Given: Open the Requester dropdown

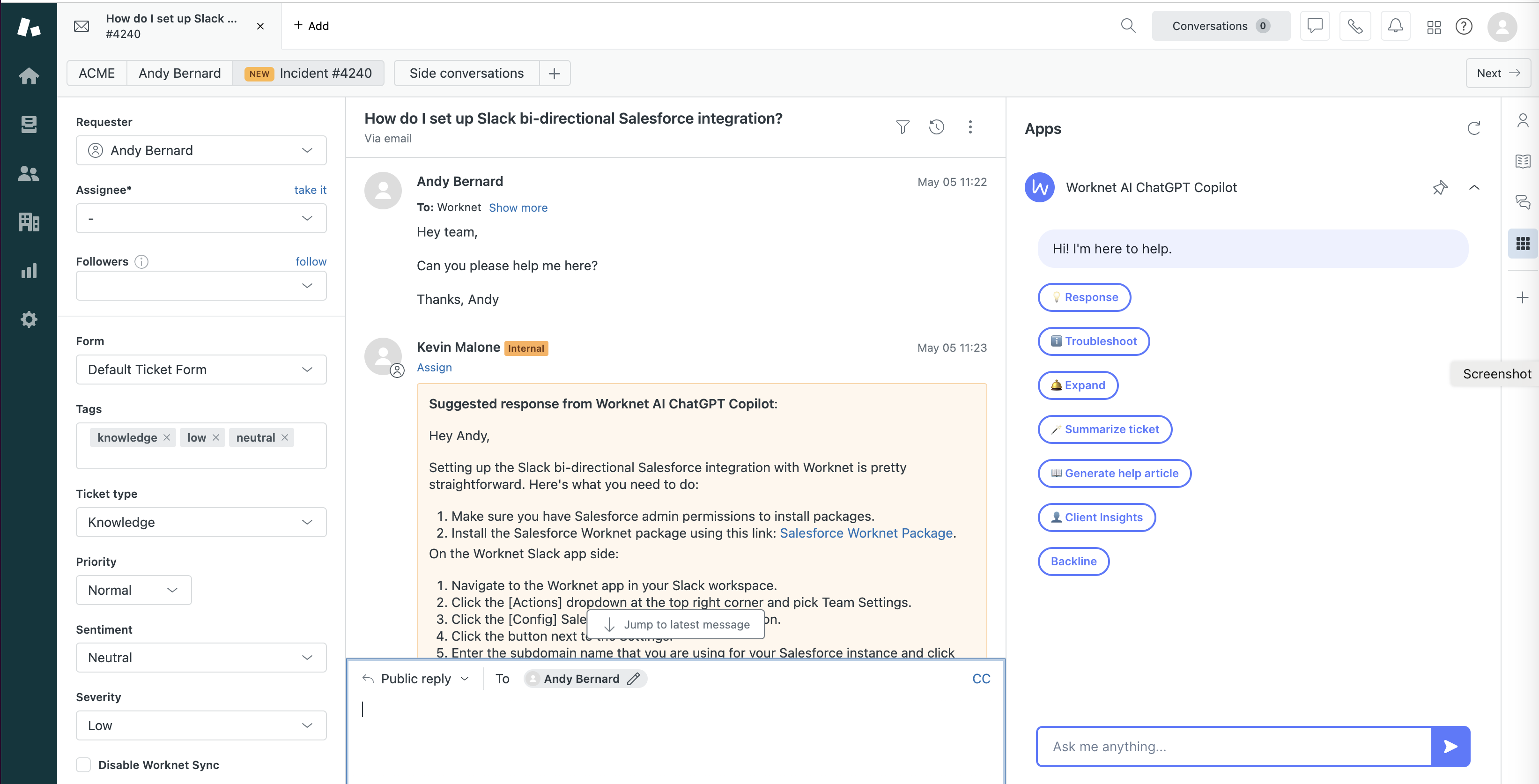Looking at the screenshot, I should pos(201,151).
